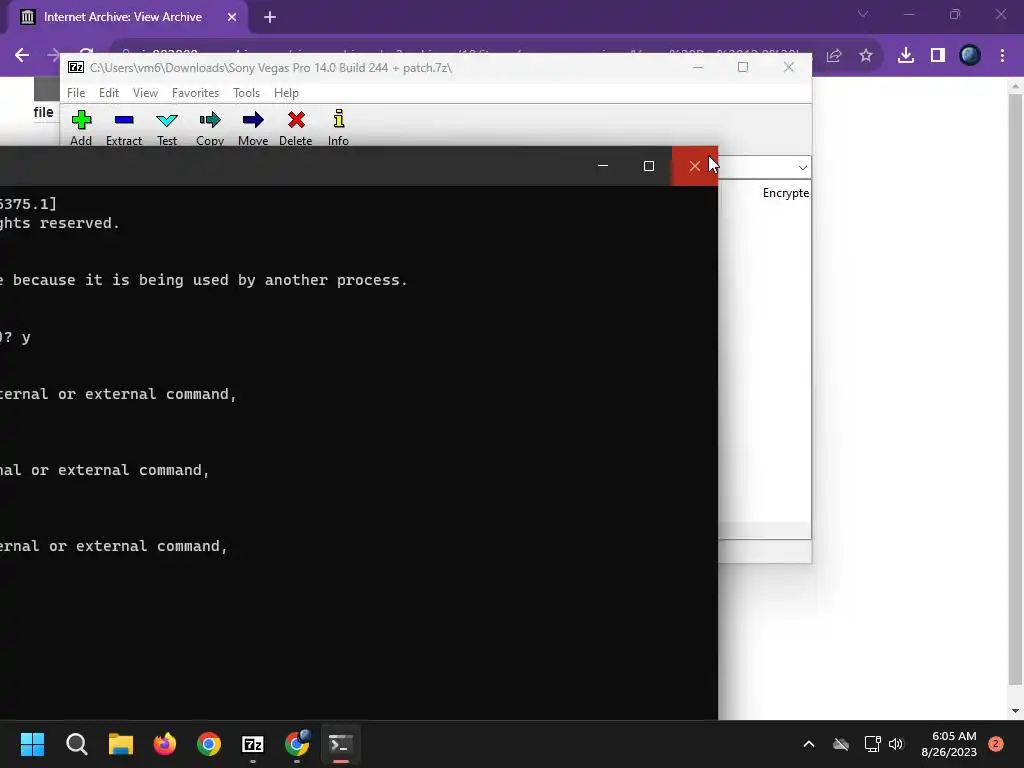Screen dimensions: 1024x768
Task: Maximize the command prompt window
Action: click(648, 166)
